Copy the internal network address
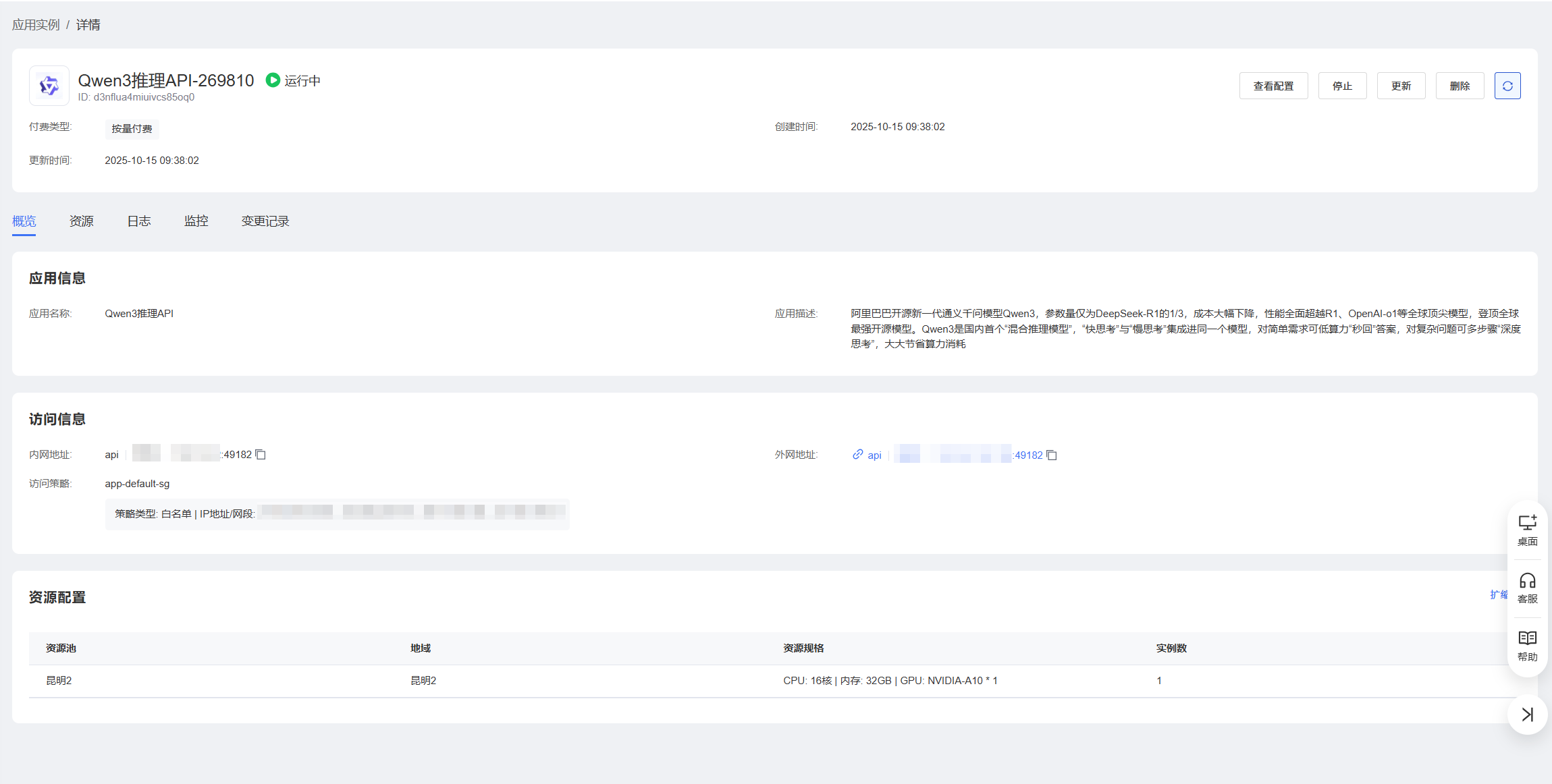This screenshot has width=1552, height=784. coord(261,455)
